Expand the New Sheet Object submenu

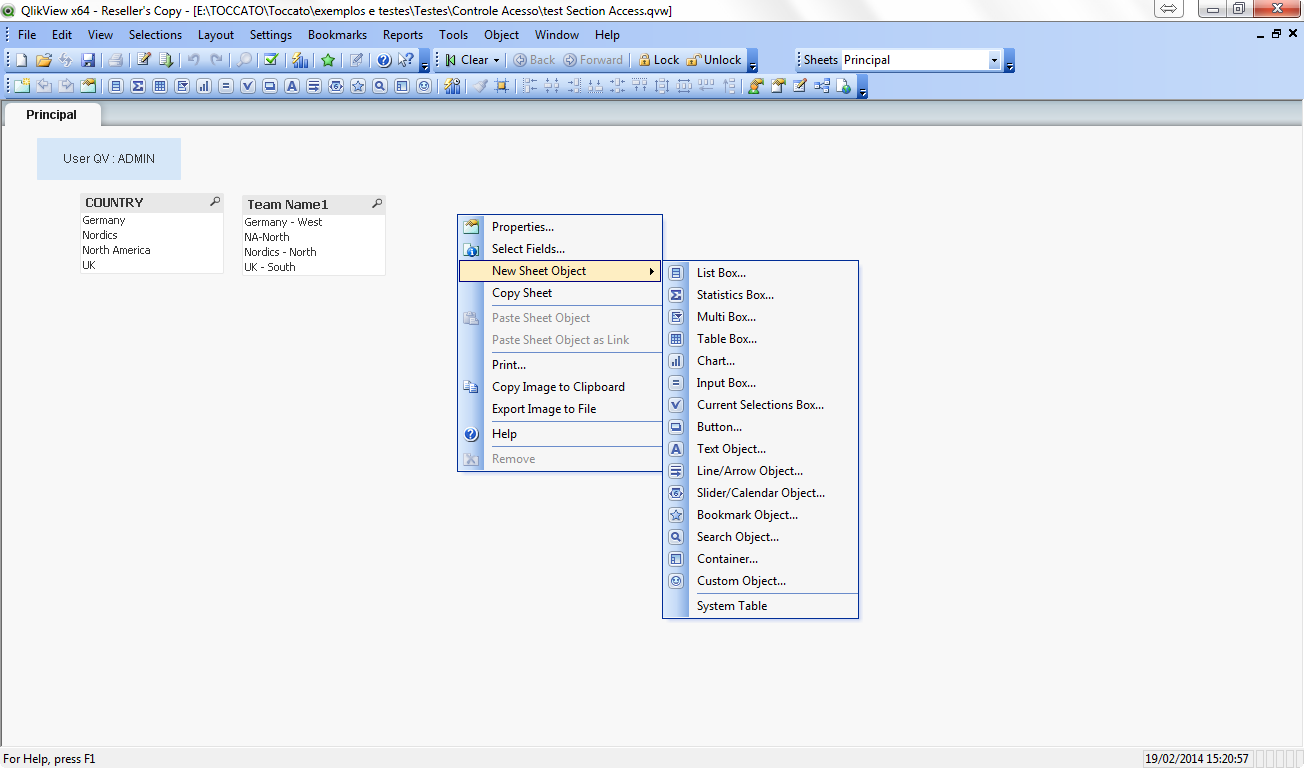pyautogui.click(x=560, y=271)
